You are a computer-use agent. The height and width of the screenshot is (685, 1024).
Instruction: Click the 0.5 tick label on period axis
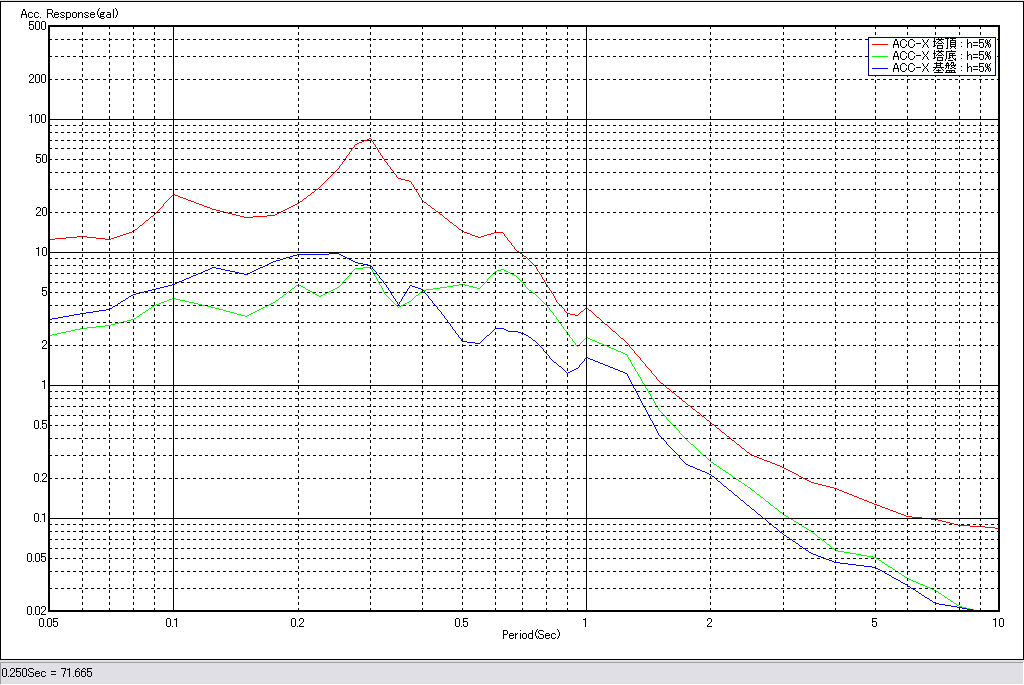[x=461, y=622]
